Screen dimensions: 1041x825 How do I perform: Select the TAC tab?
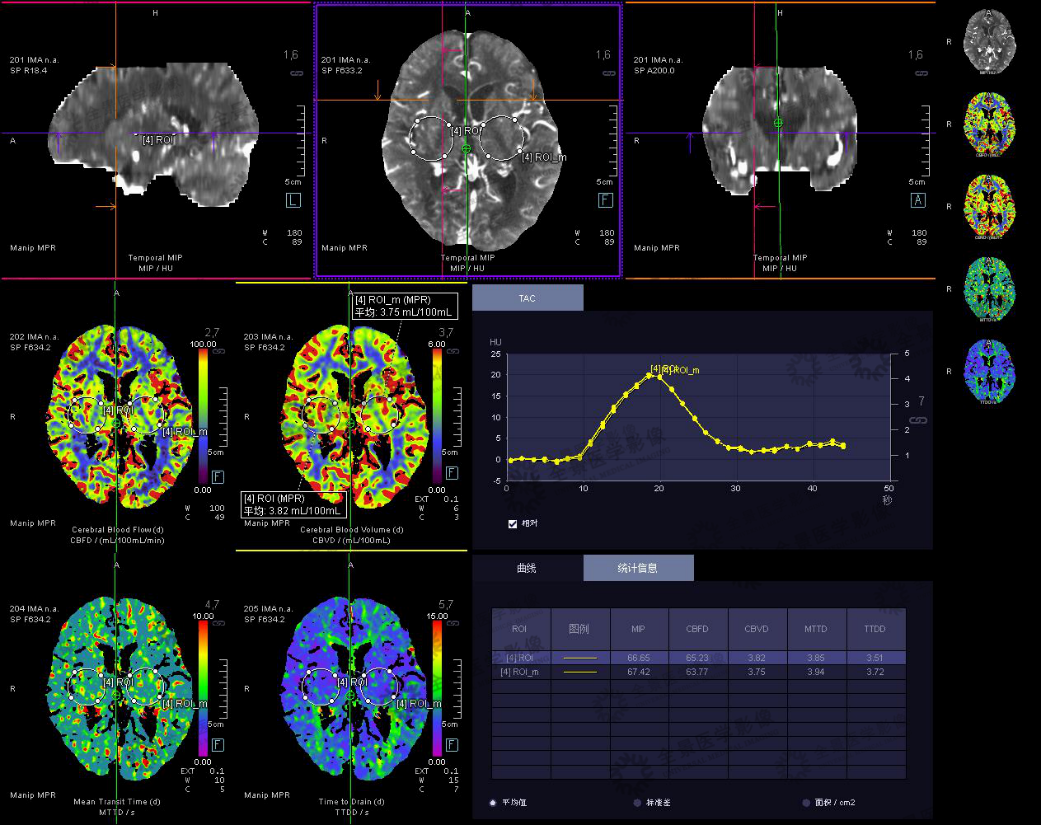[527, 298]
